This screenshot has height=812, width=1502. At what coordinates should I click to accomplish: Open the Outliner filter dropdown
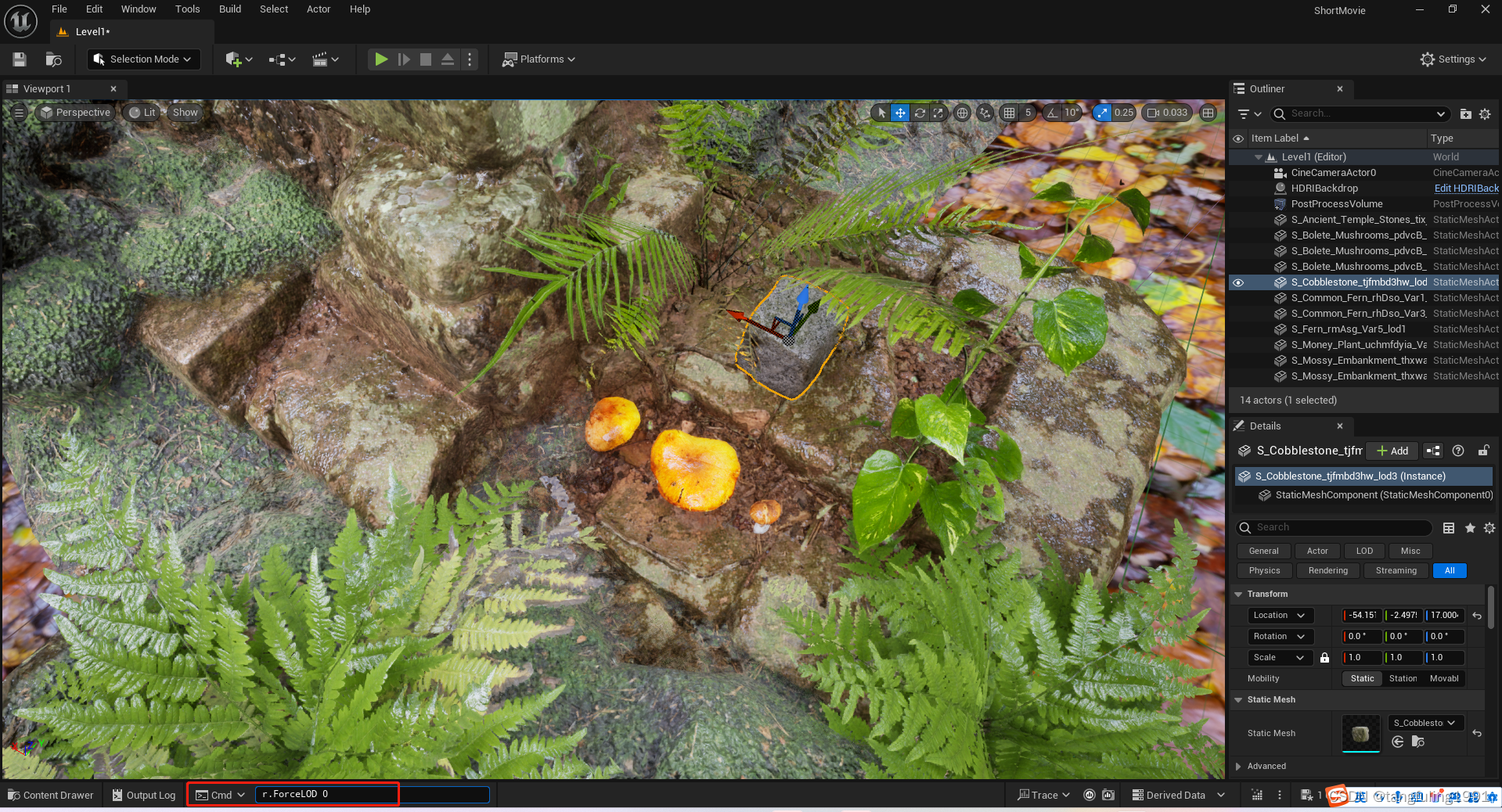1248,114
